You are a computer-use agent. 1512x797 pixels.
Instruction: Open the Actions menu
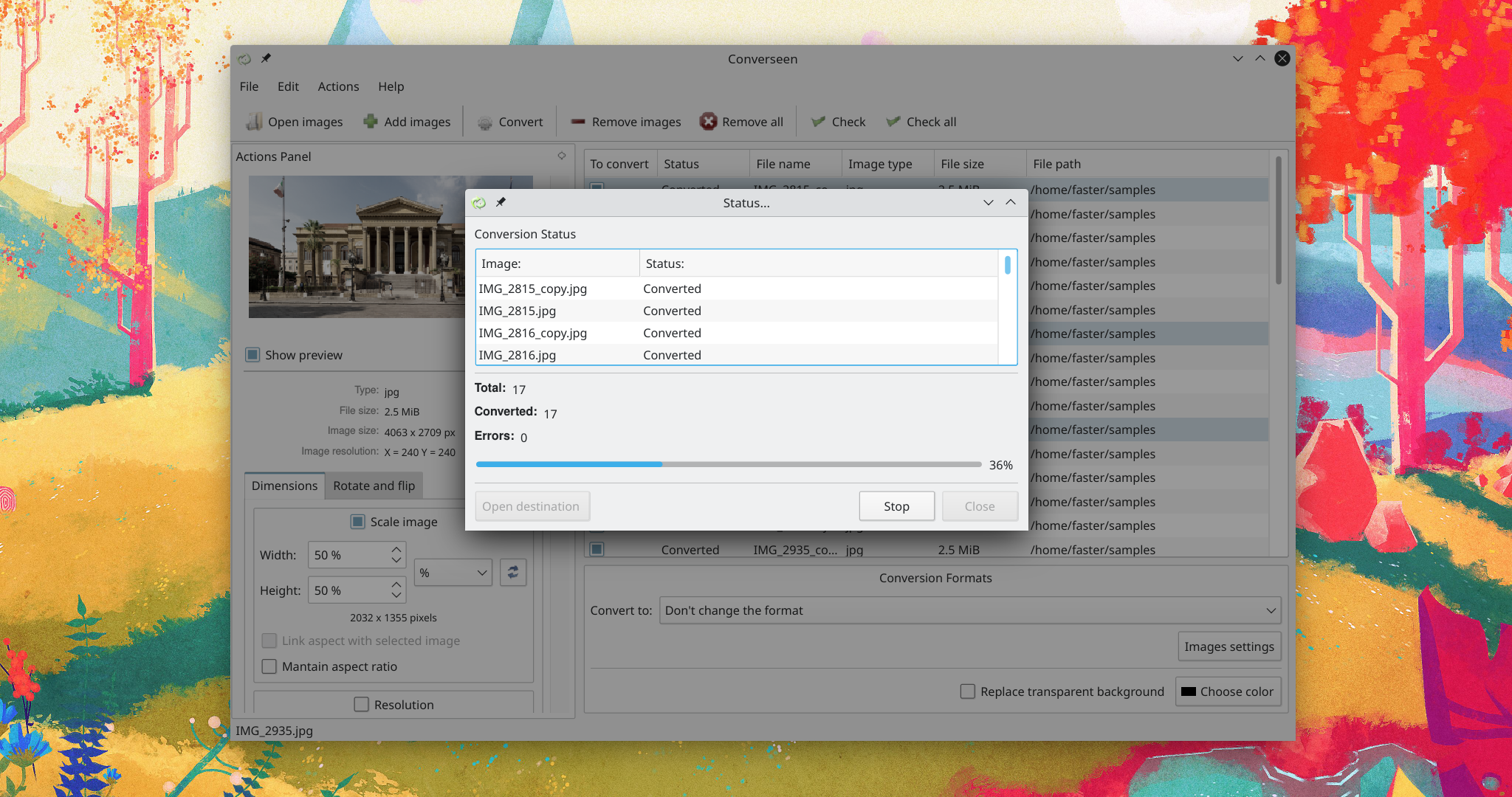(x=338, y=86)
